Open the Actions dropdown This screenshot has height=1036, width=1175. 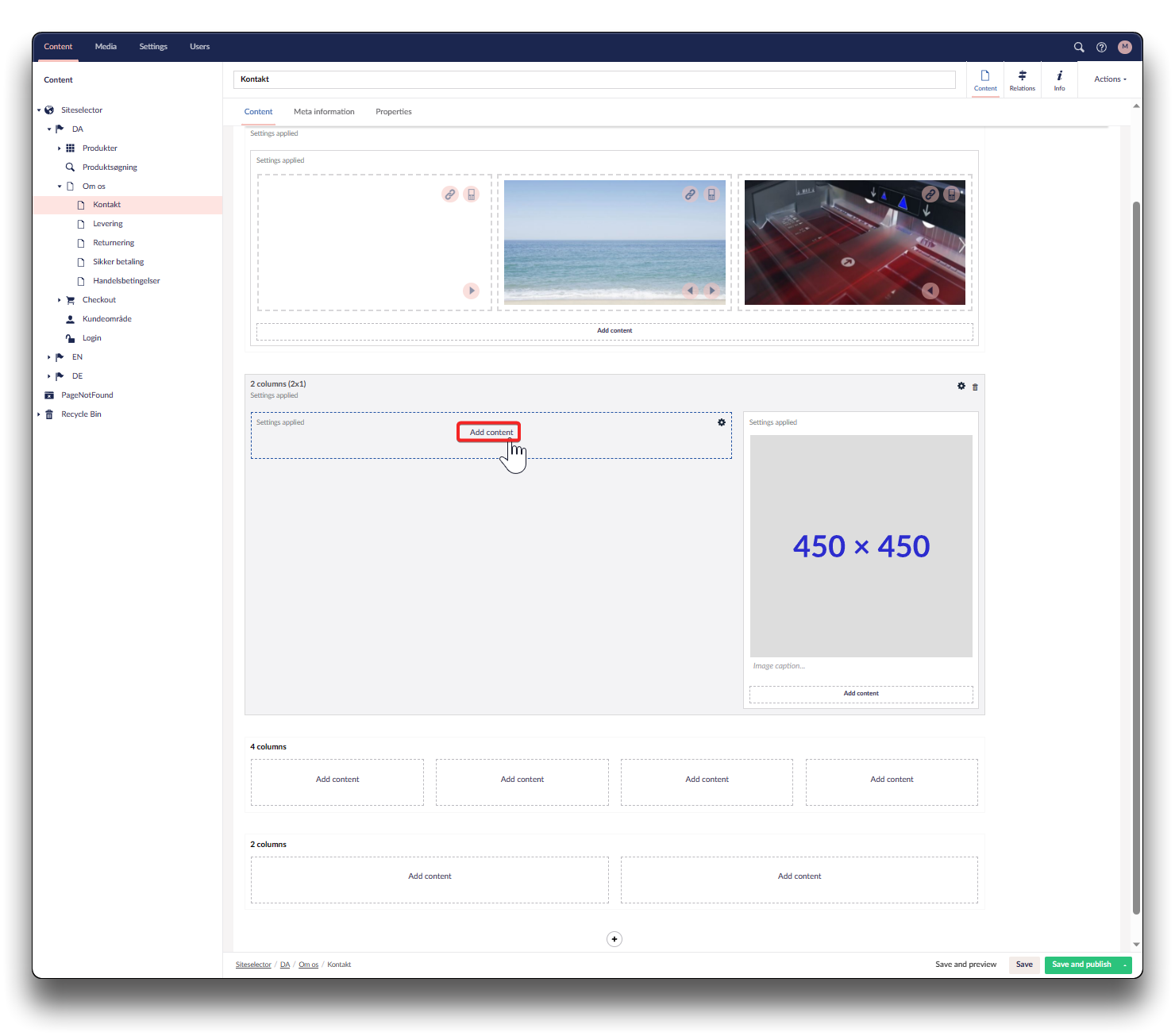point(1110,79)
